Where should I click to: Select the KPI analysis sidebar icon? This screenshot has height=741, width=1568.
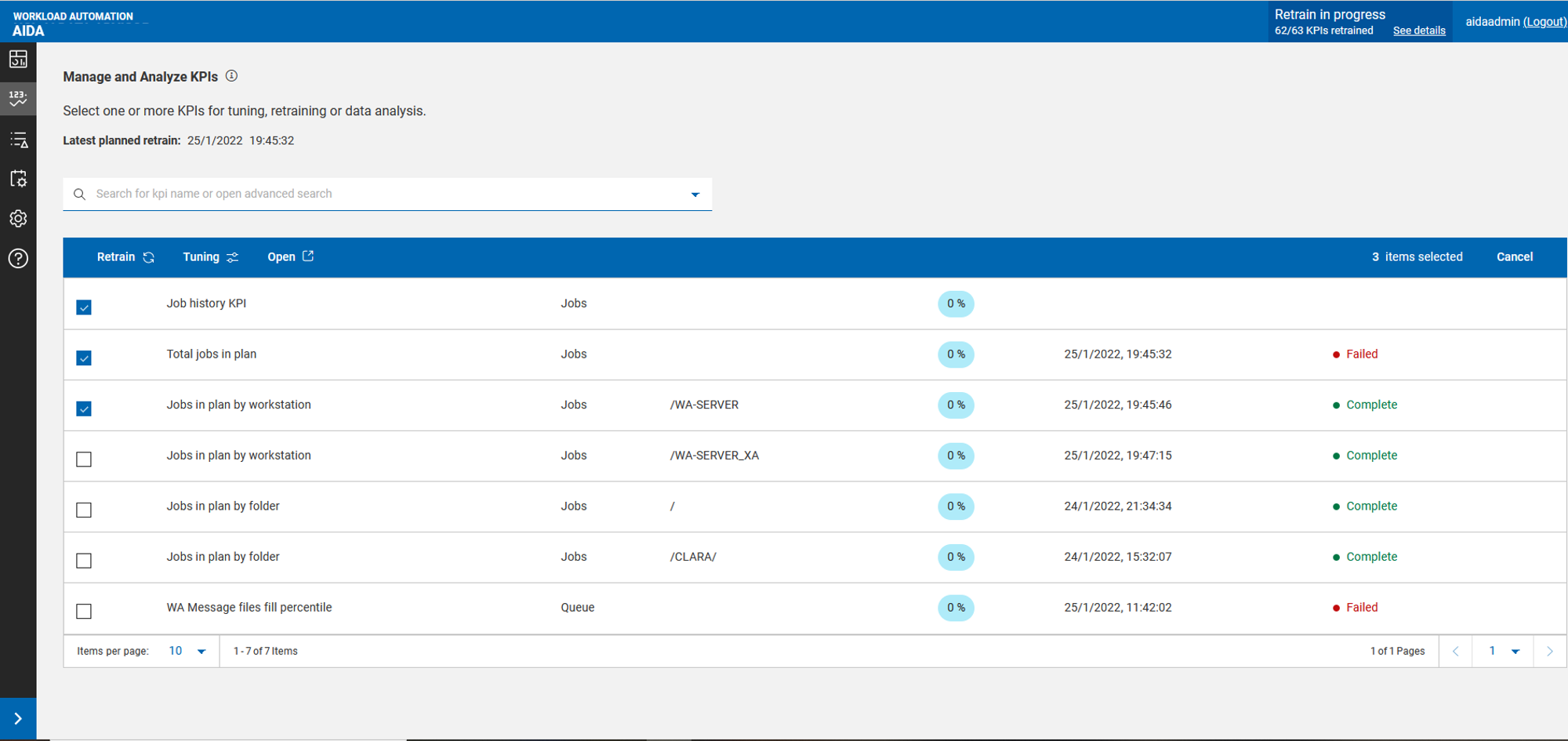[x=18, y=99]
